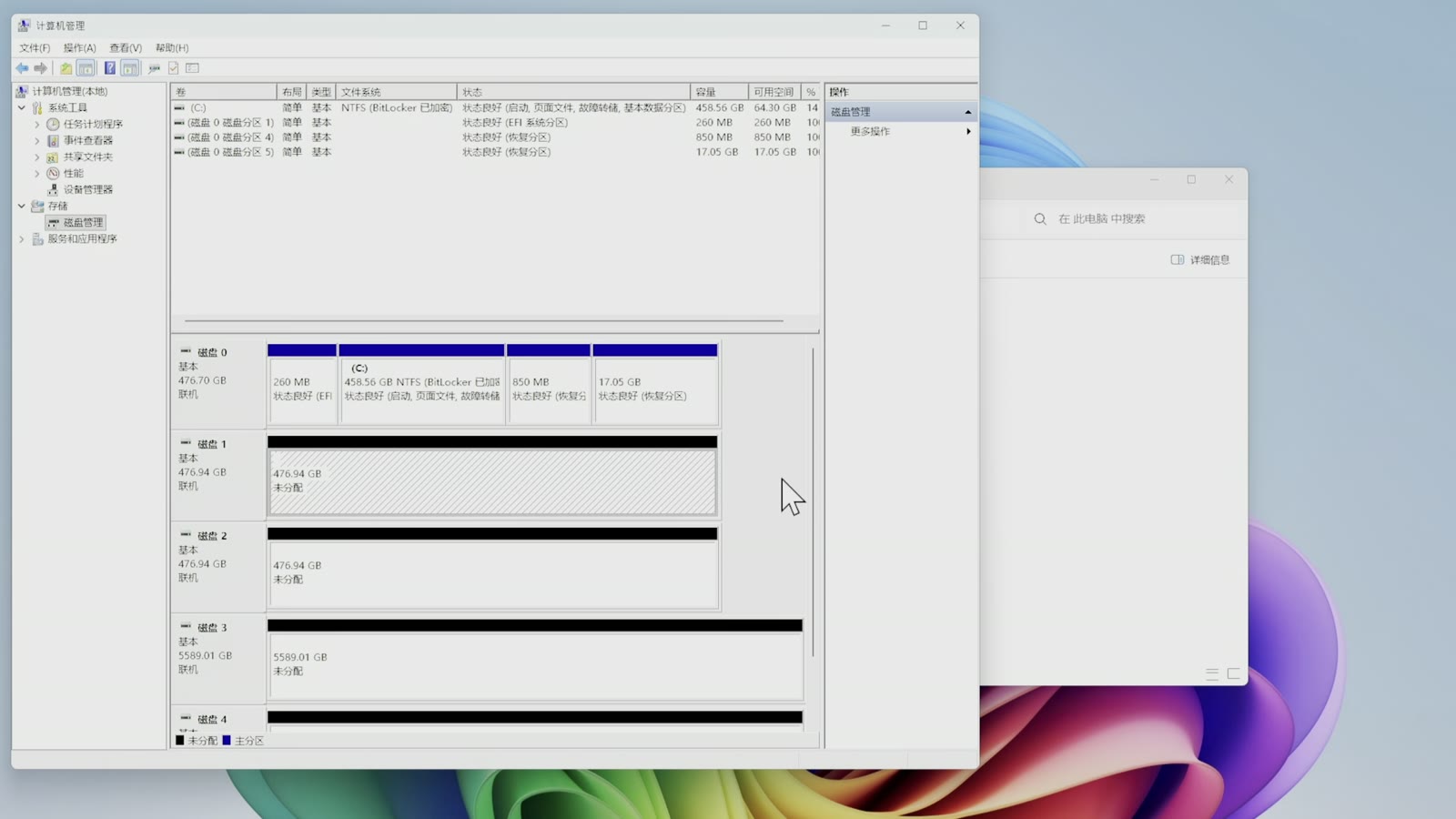The height and width of the screenshot is (819, 1456).
Task: Open the 操作(A) menu
Action: pos(79,47)
